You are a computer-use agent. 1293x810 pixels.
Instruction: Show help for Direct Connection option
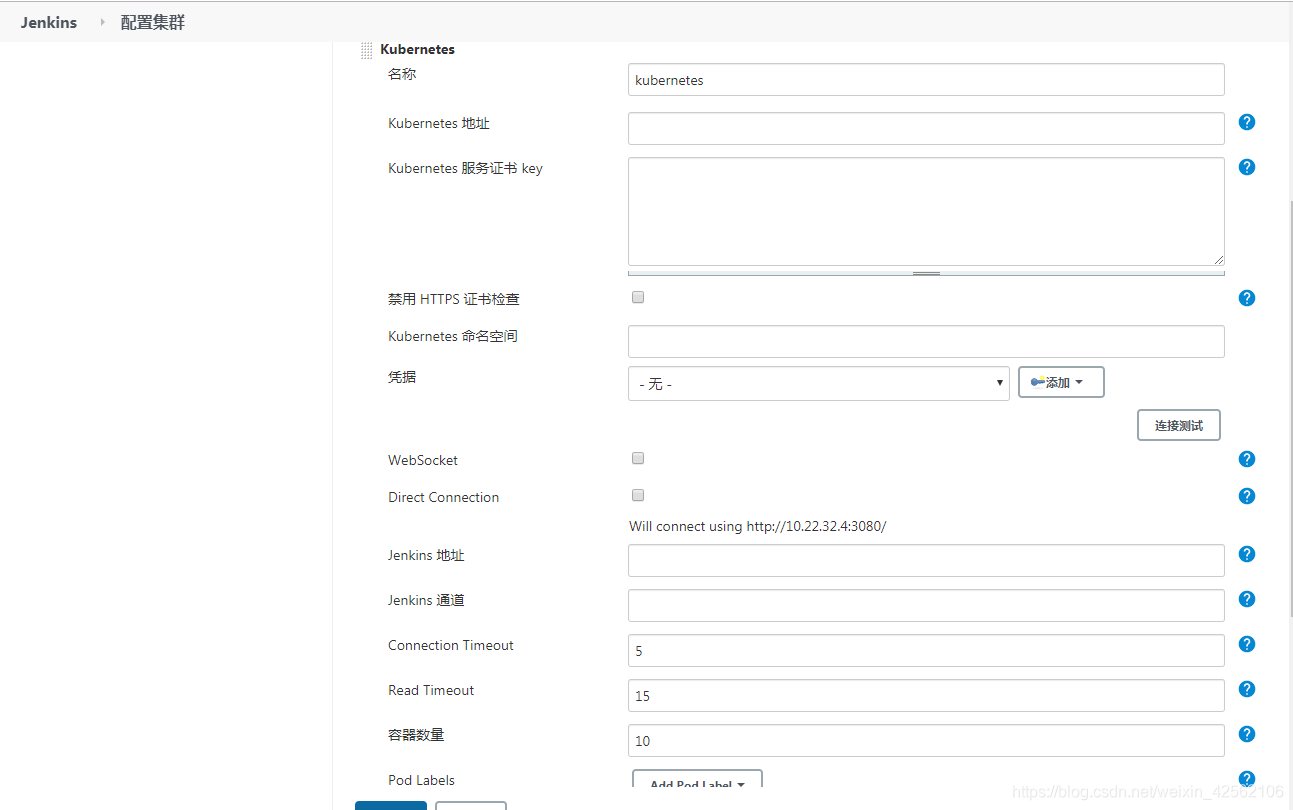click(1246, 496)
